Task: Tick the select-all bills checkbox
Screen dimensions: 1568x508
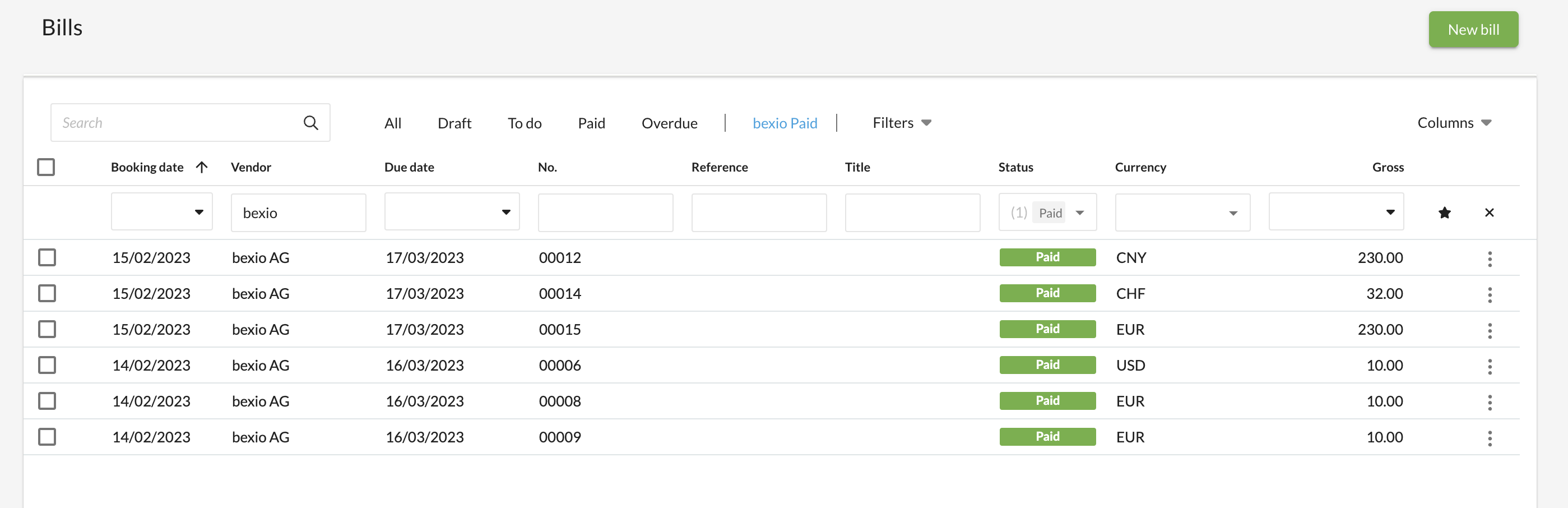Action: (x=47, y=167)
